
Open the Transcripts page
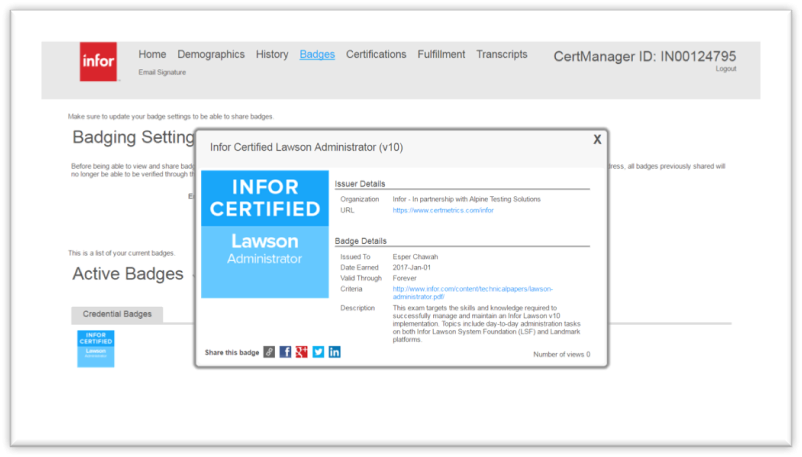502,54
